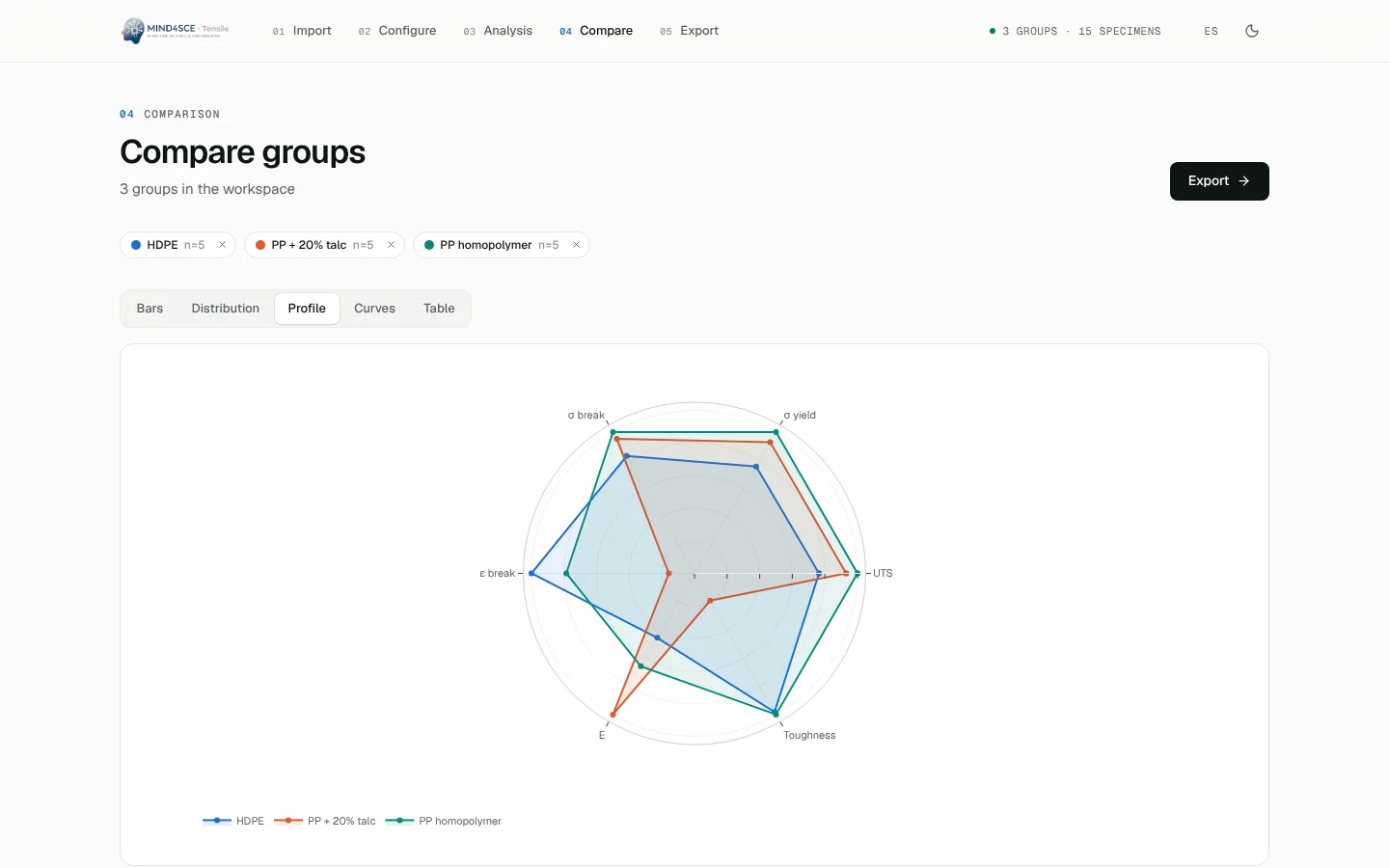
Task: Toggle PP + 20% talc legend entry
Action: (x=325, y=821)
